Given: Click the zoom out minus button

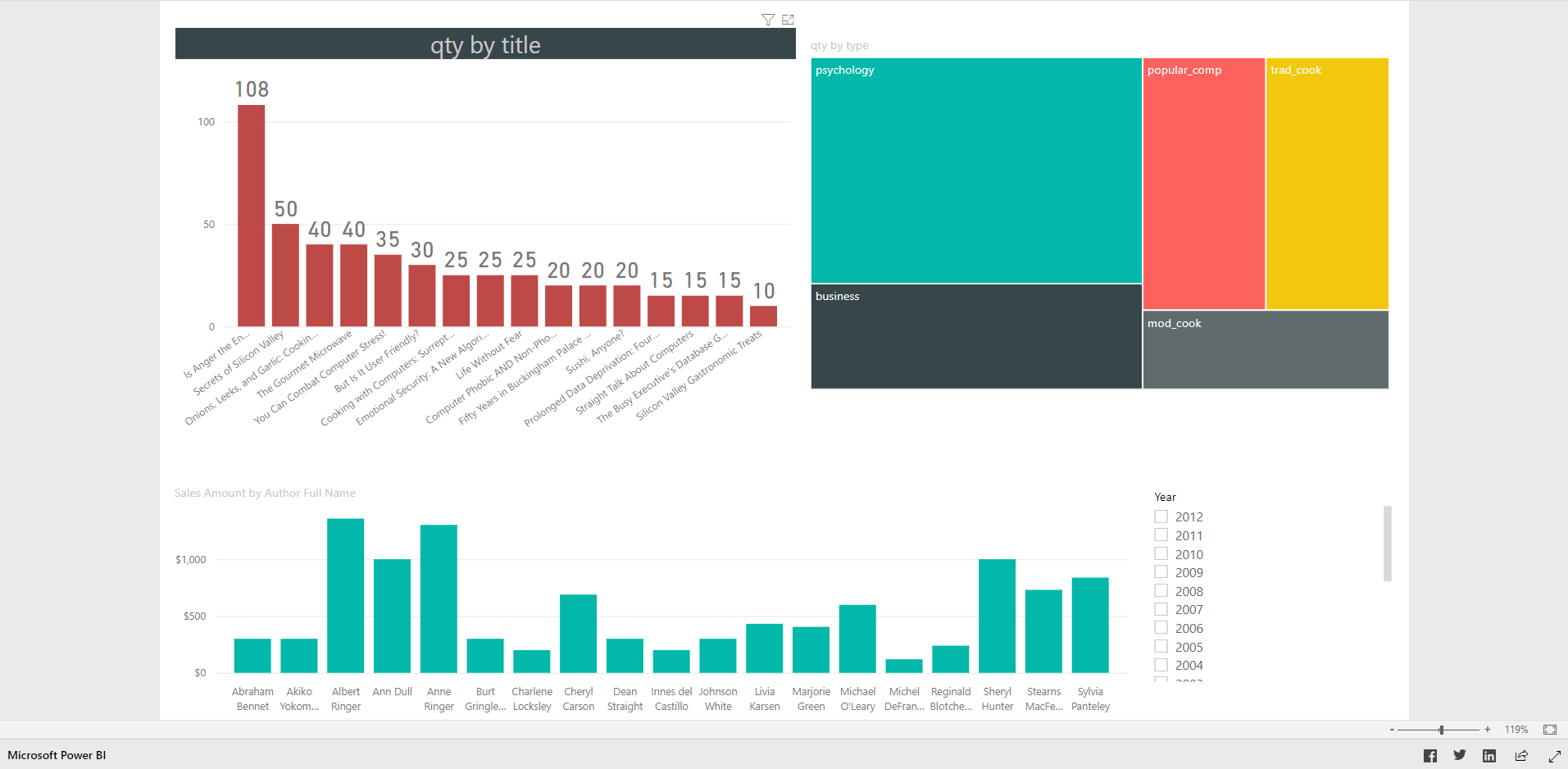Looking at the screenshot, I should (1392, 730).
